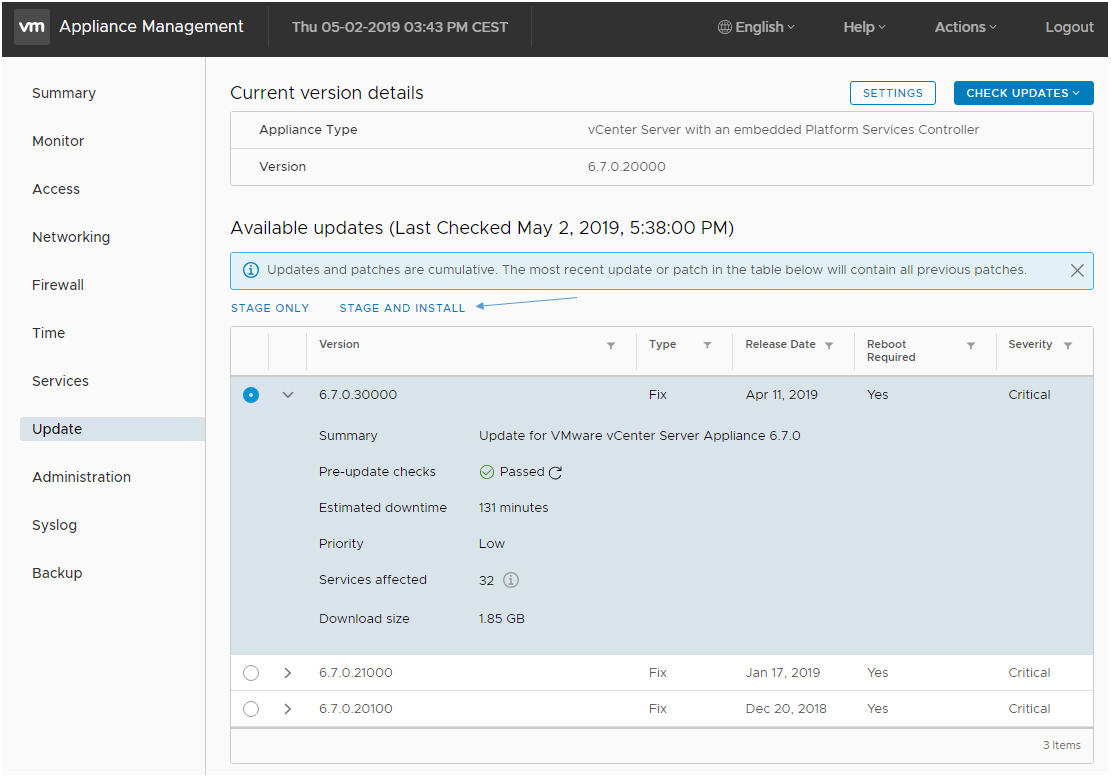Select the radio button for version 6.7.0.21000

[251, 672]
